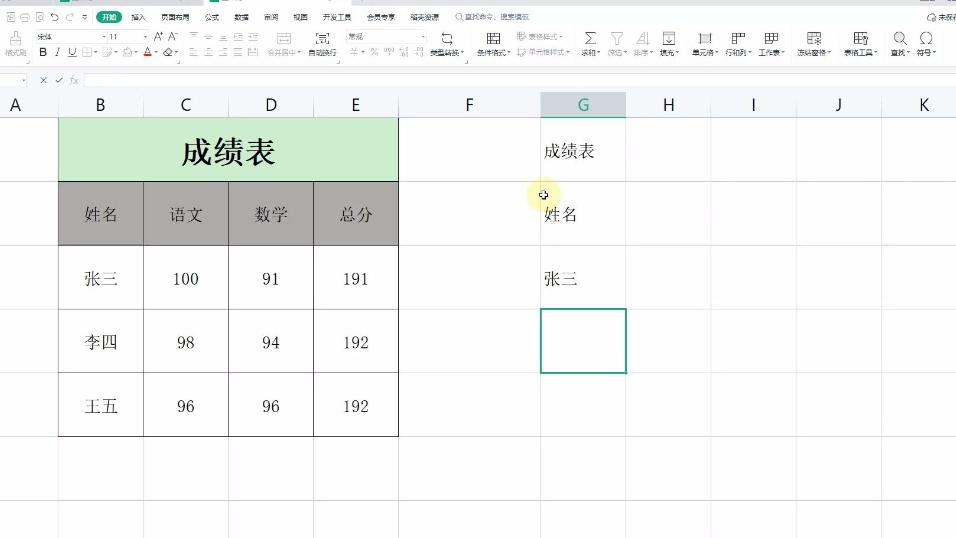Click the increase font size icon
Image resolution: width=956 pixels, height=538 pixels.
158,37
